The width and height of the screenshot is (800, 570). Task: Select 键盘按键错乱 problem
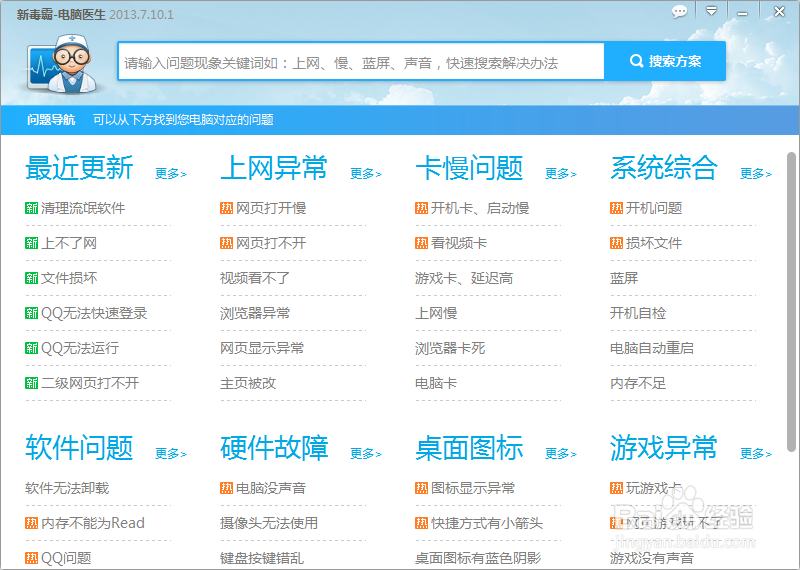[x=262, y=558]
